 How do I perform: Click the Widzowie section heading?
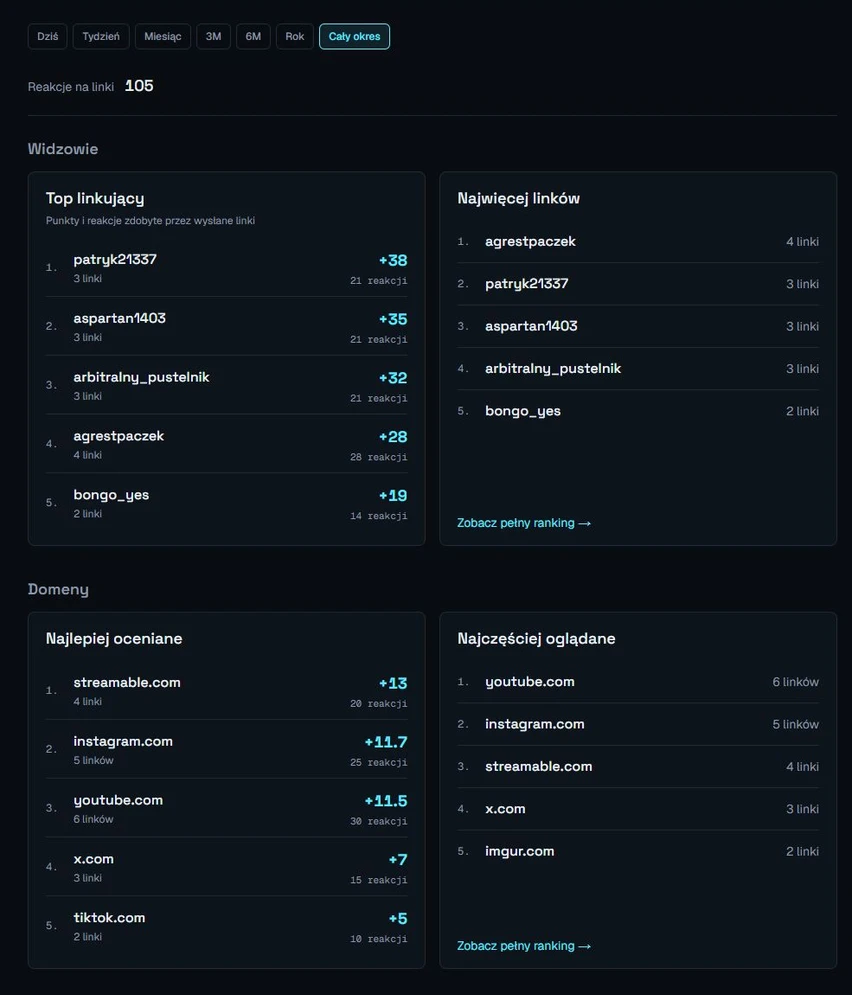coord(63,149)
